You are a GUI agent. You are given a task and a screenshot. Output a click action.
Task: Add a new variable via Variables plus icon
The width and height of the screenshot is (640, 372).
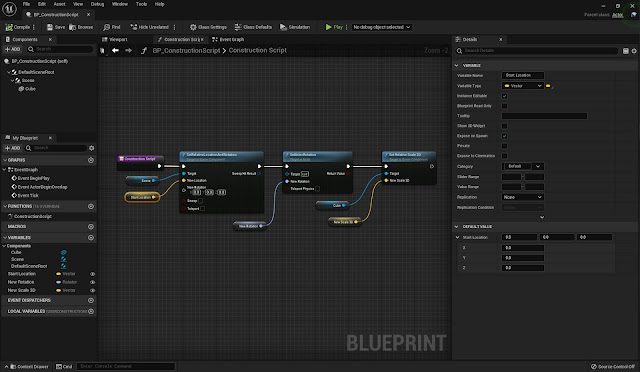point(91,237)
